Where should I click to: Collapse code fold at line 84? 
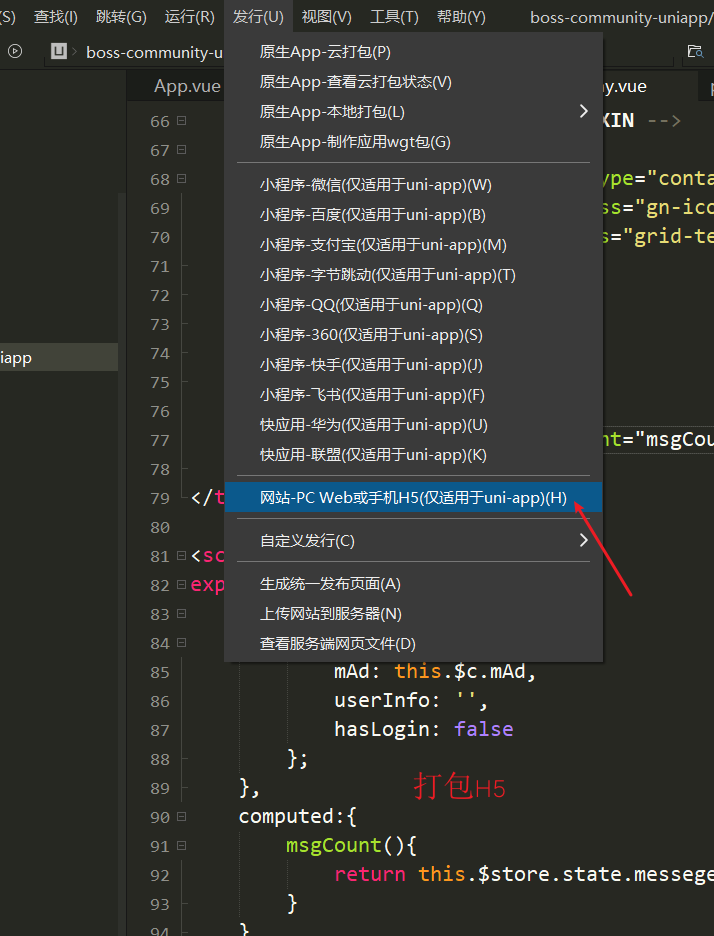pos(181,643)
